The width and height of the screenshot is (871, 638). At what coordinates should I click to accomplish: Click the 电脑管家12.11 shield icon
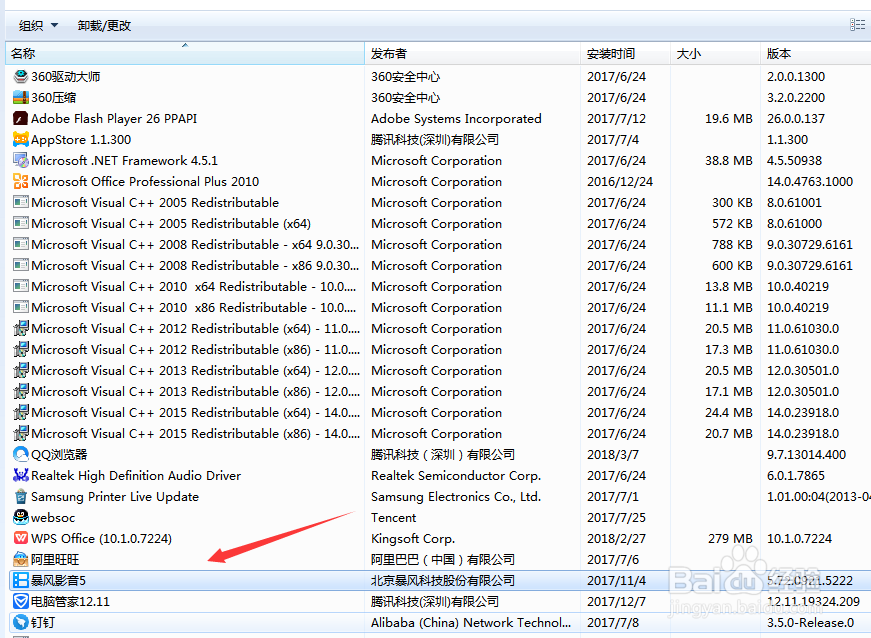[21, 601]
